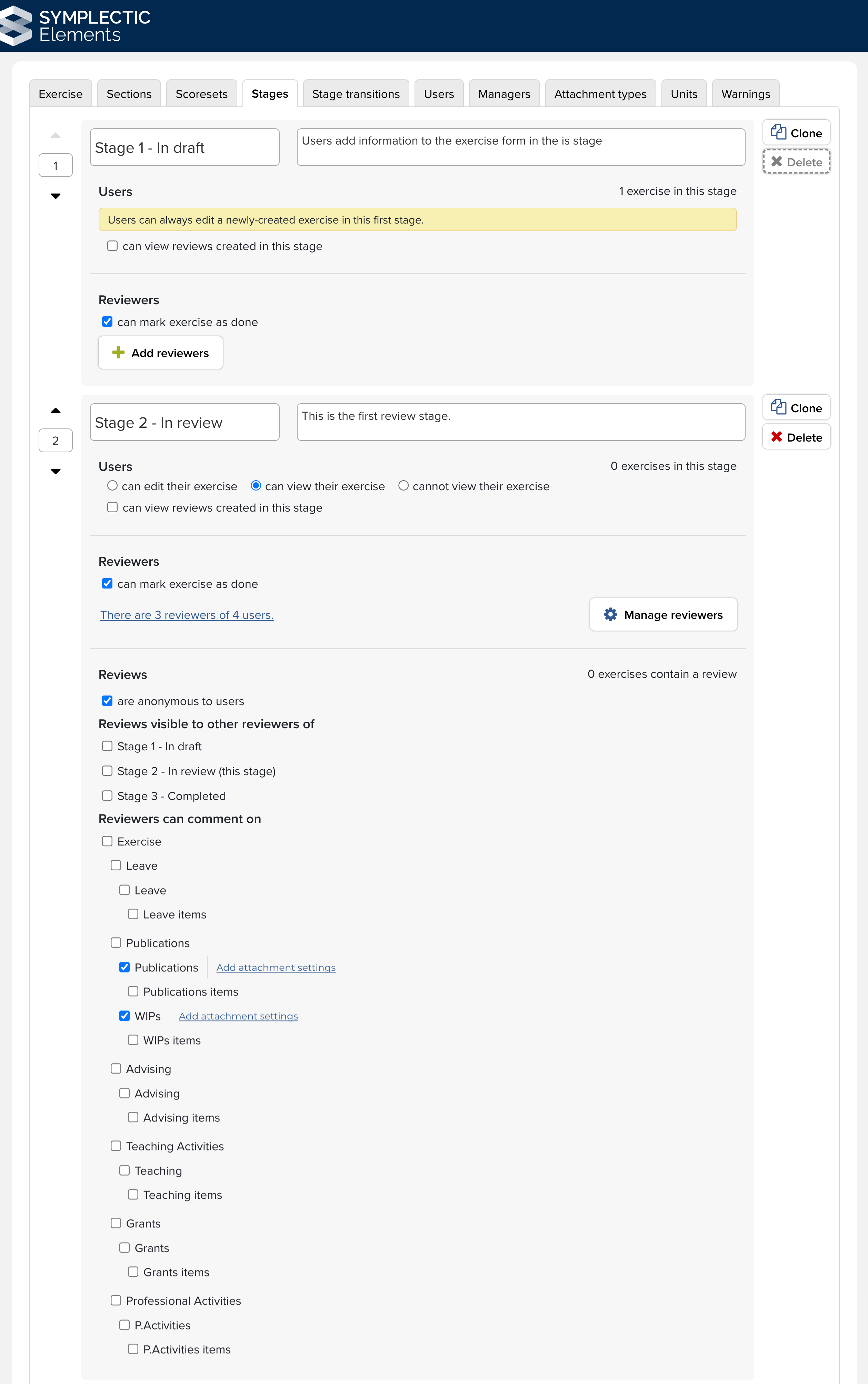Move Stage 1 down with arrow
This screenshot has width=868, height=1384.
(56, 196)
